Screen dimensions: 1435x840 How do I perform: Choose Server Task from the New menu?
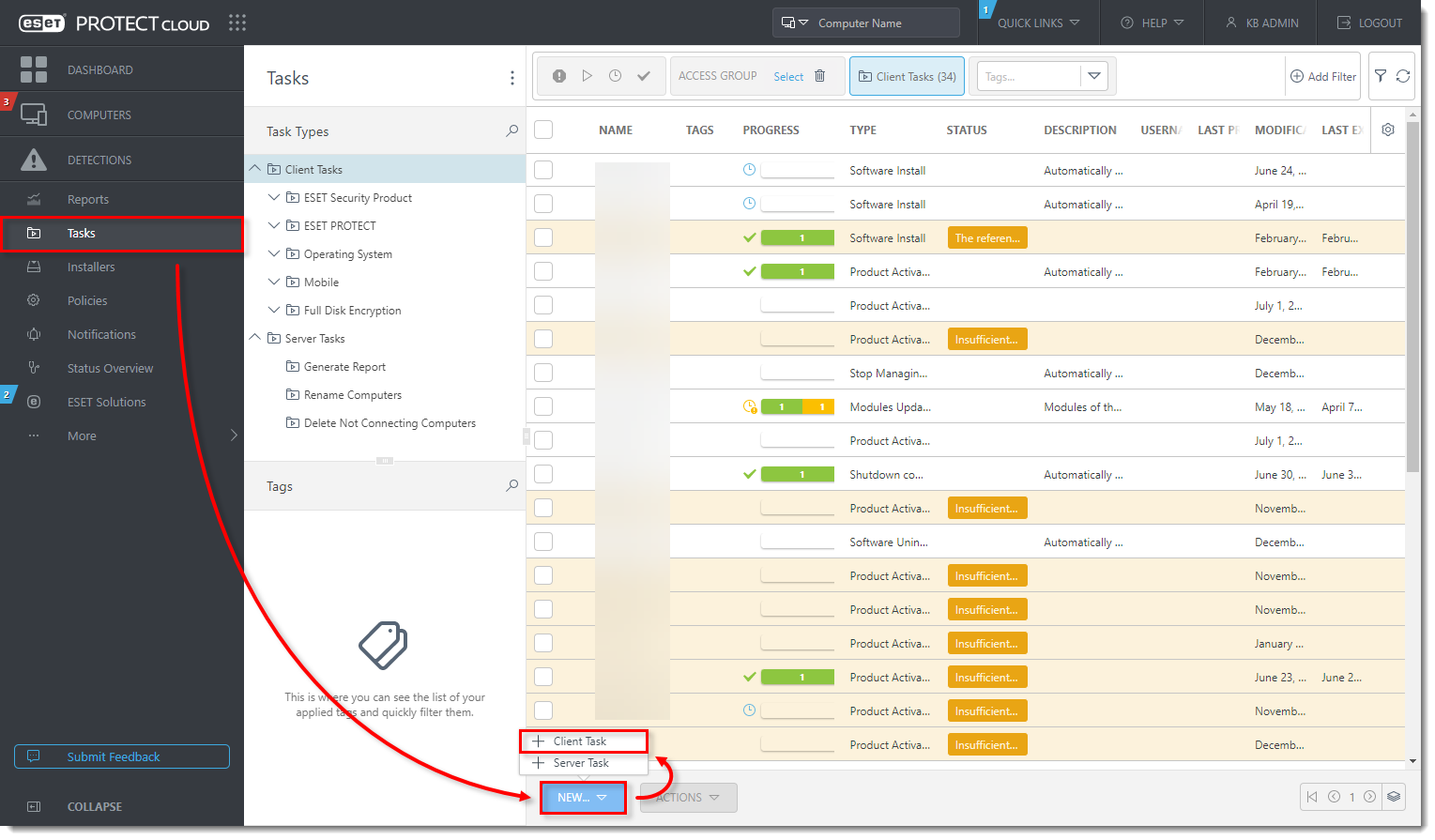[x=580, y=763]
